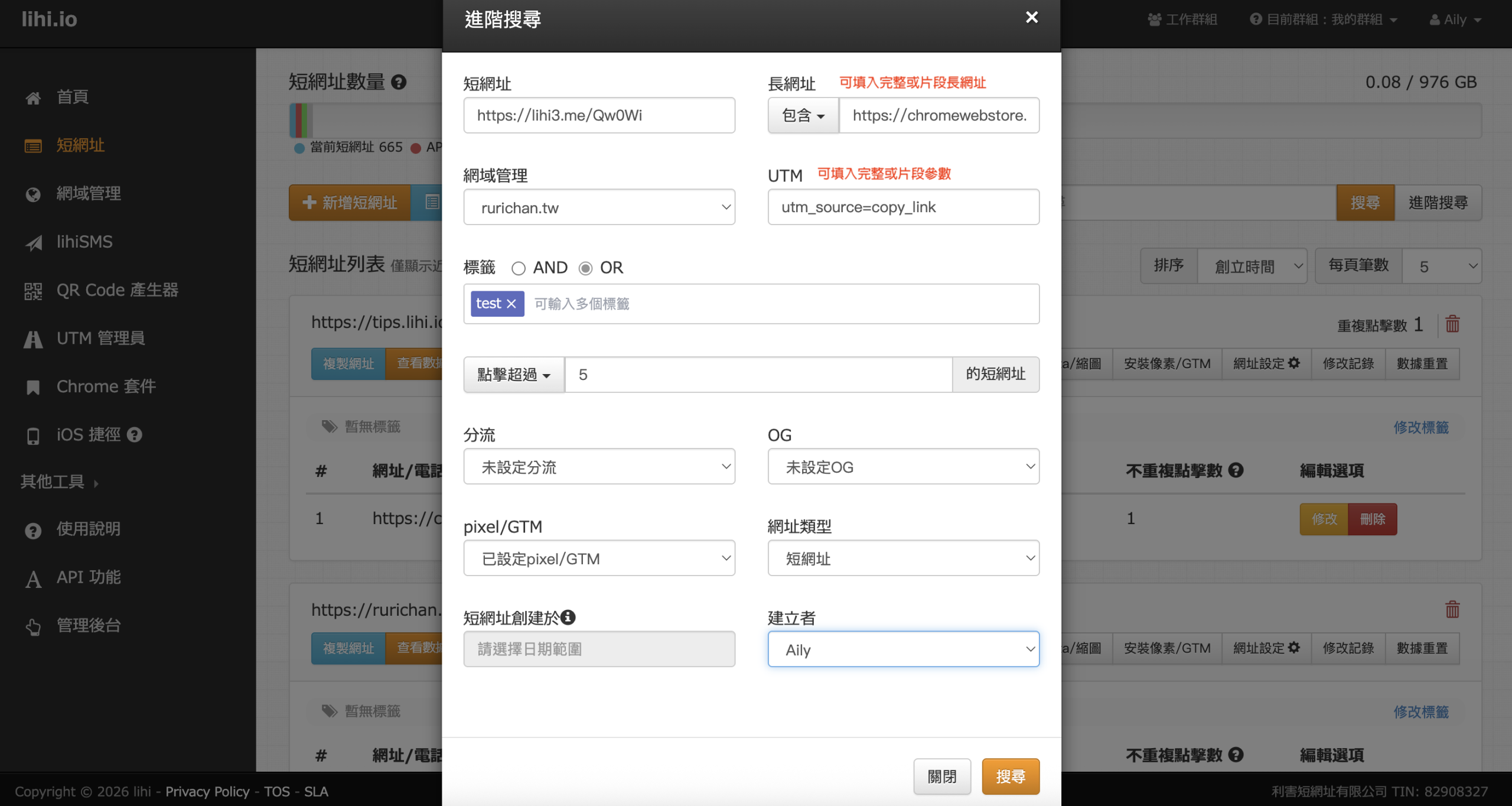Click the orange 搜尋 button in the dialog
1512x806 pixels.
(1010, 776)
